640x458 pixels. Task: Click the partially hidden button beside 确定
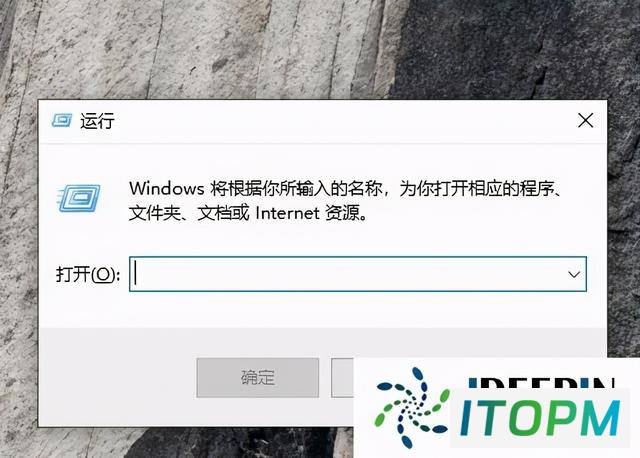(x=342, y=378)
